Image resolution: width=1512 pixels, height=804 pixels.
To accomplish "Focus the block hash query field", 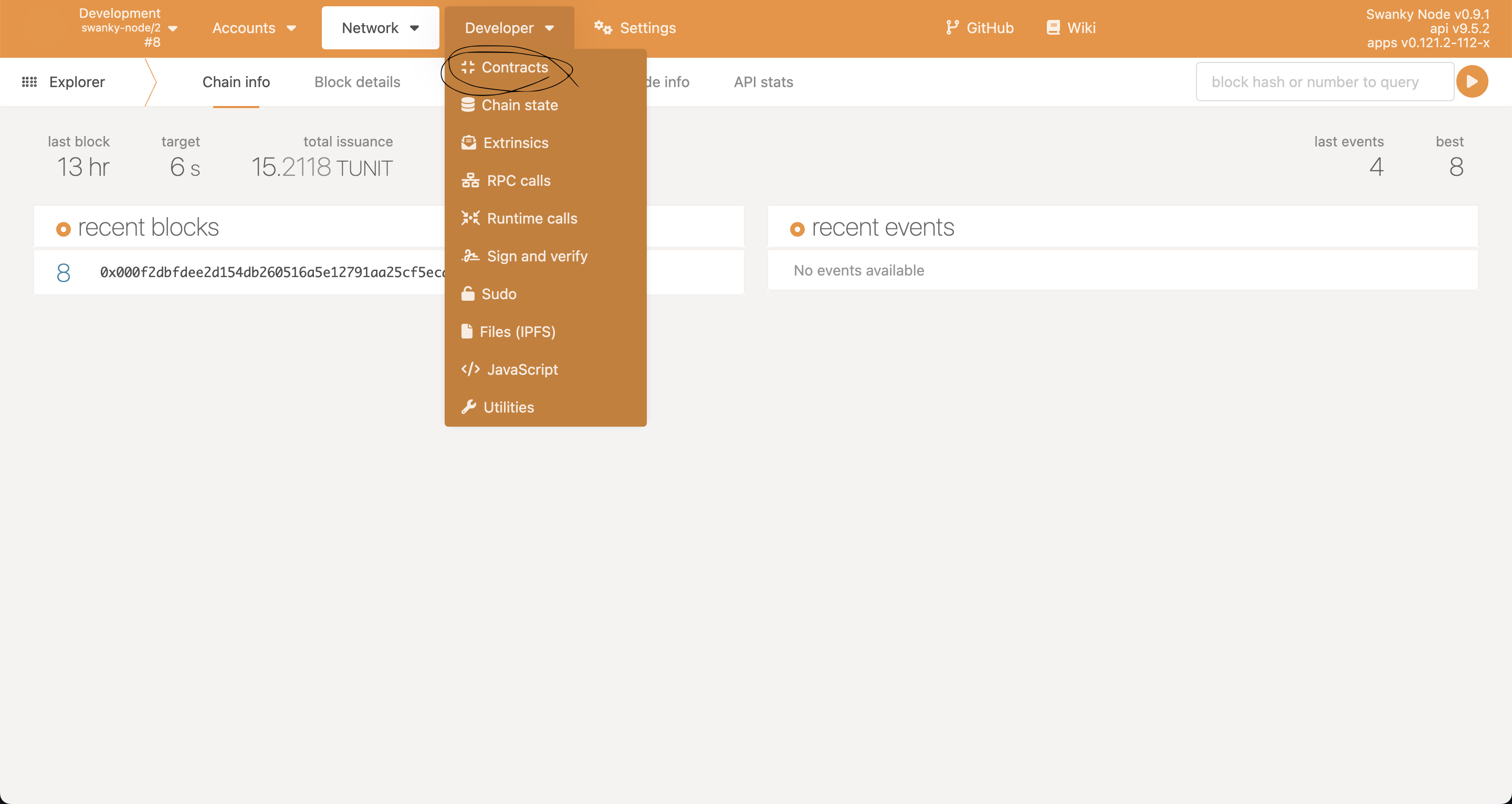I will pyautogui.click(x=1325, y=81).
